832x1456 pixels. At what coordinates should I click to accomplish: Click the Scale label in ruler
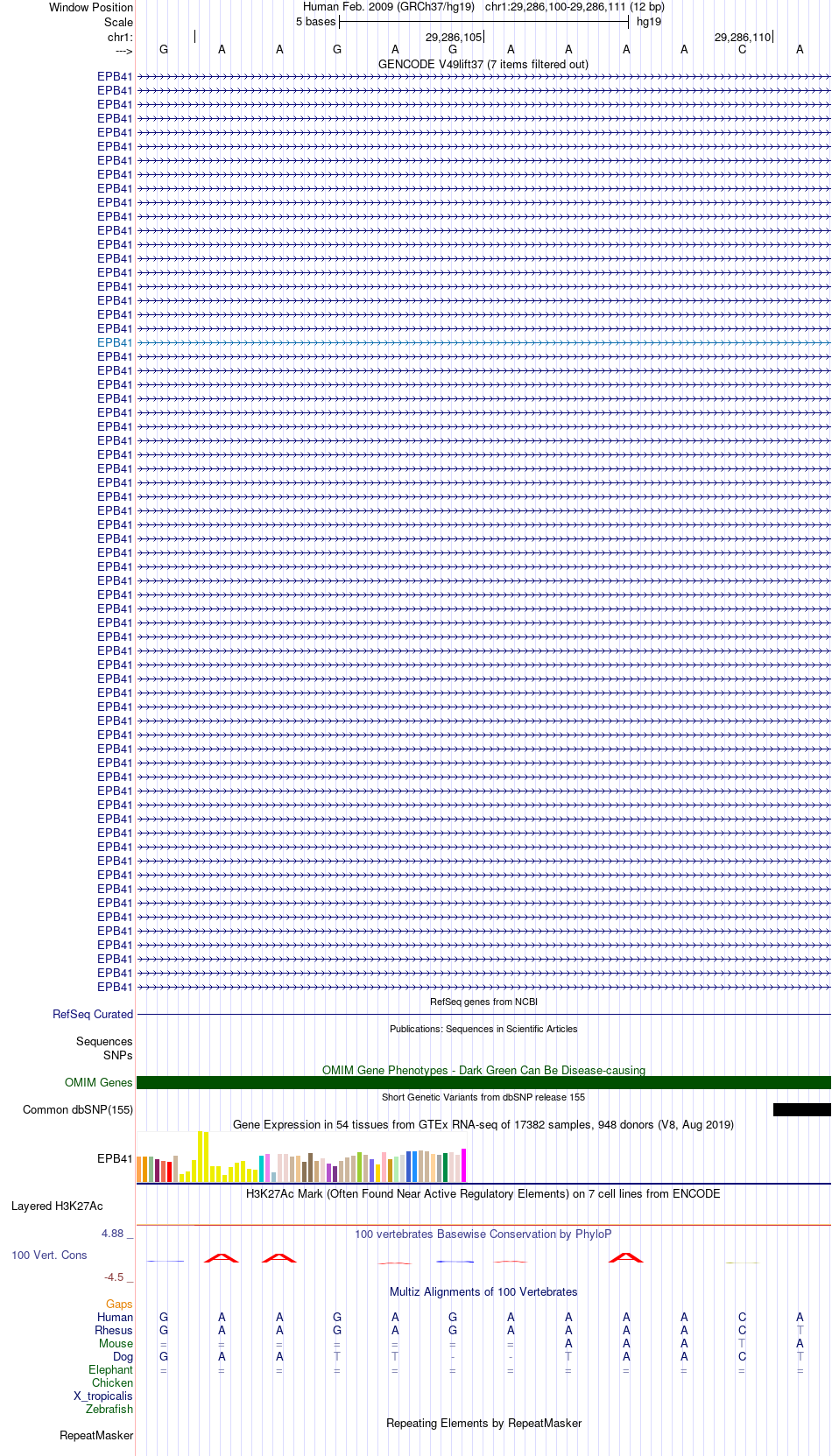click(118, 22)
